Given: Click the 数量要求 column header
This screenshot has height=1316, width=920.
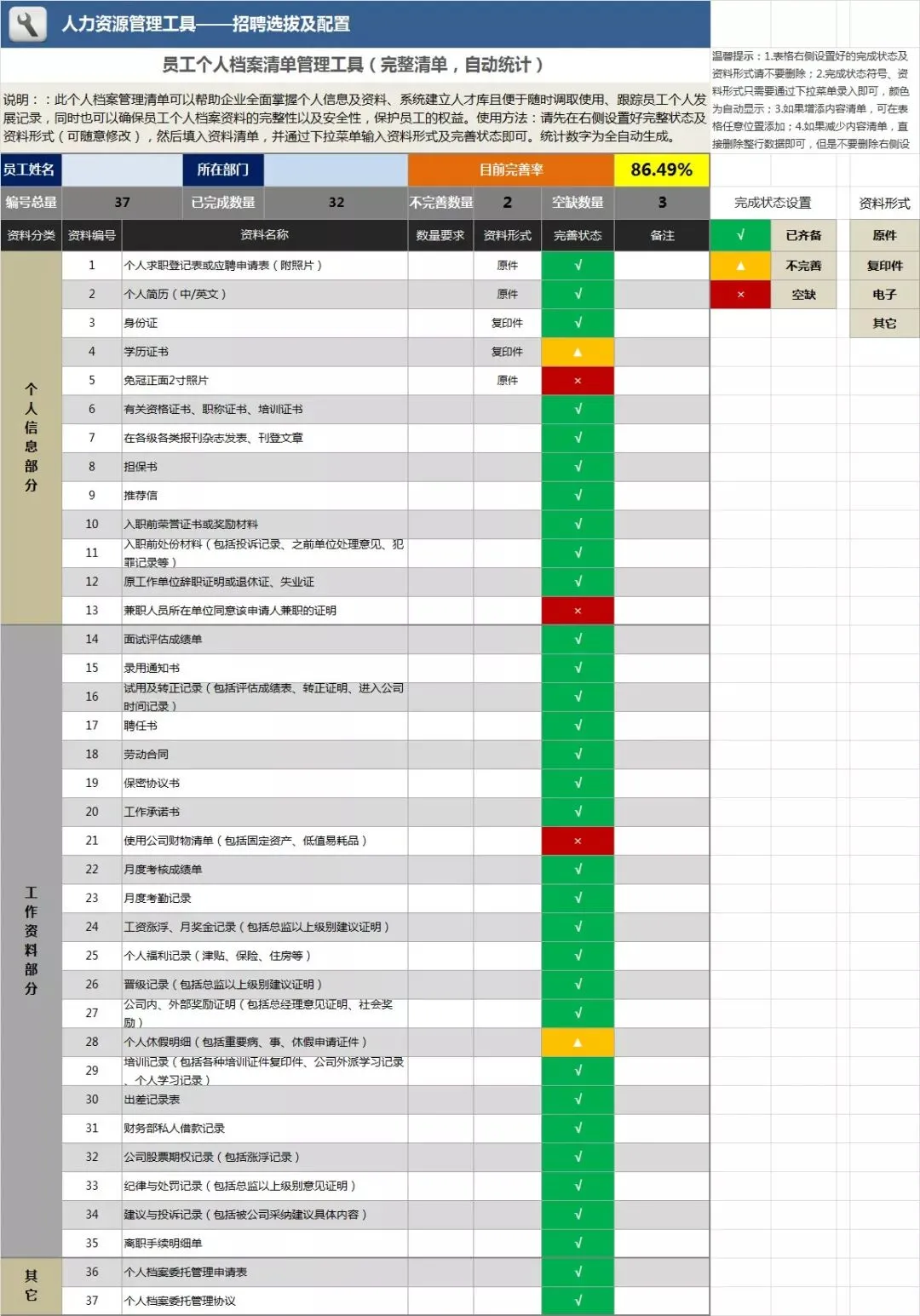Looking at the screenshot, I should pos(440,235).
